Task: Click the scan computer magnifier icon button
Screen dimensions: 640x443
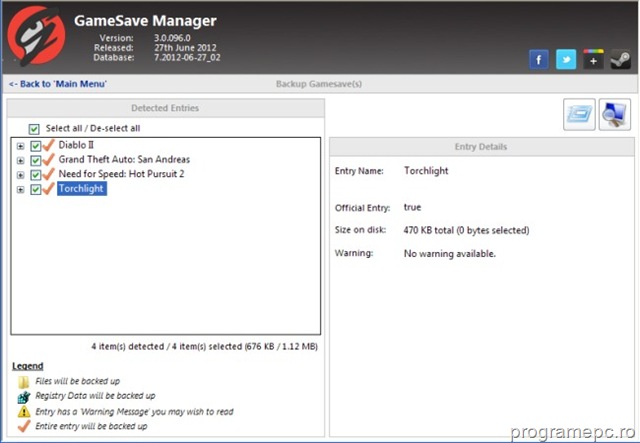Action: pyautogui.click(x=615, y=114)
